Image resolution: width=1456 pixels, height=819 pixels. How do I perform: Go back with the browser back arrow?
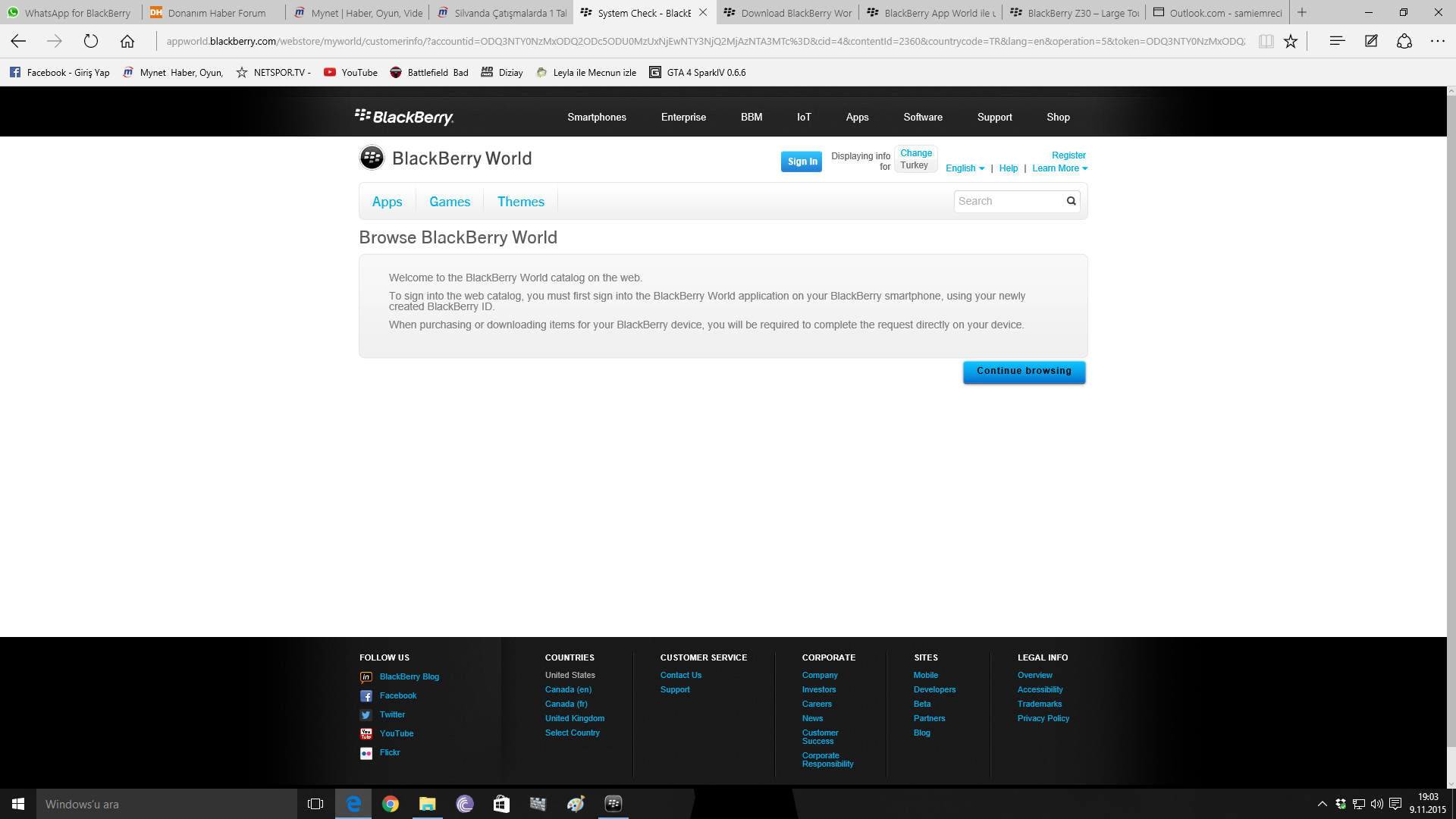18,41
